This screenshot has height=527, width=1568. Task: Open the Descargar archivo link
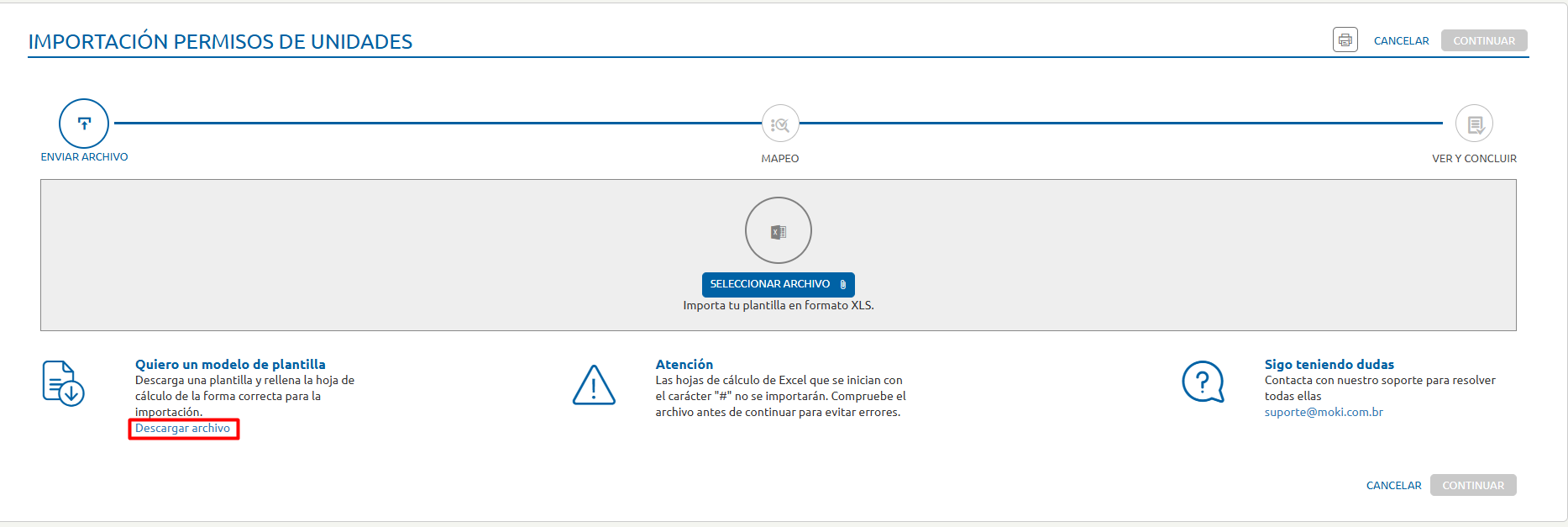click(x=182, y=429)
